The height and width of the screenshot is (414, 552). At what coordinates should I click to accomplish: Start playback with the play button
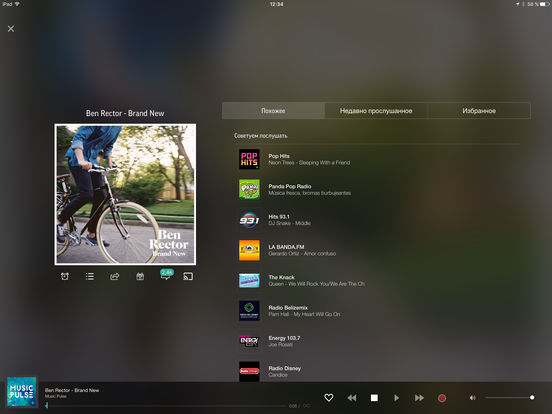(x=396, y=398)
